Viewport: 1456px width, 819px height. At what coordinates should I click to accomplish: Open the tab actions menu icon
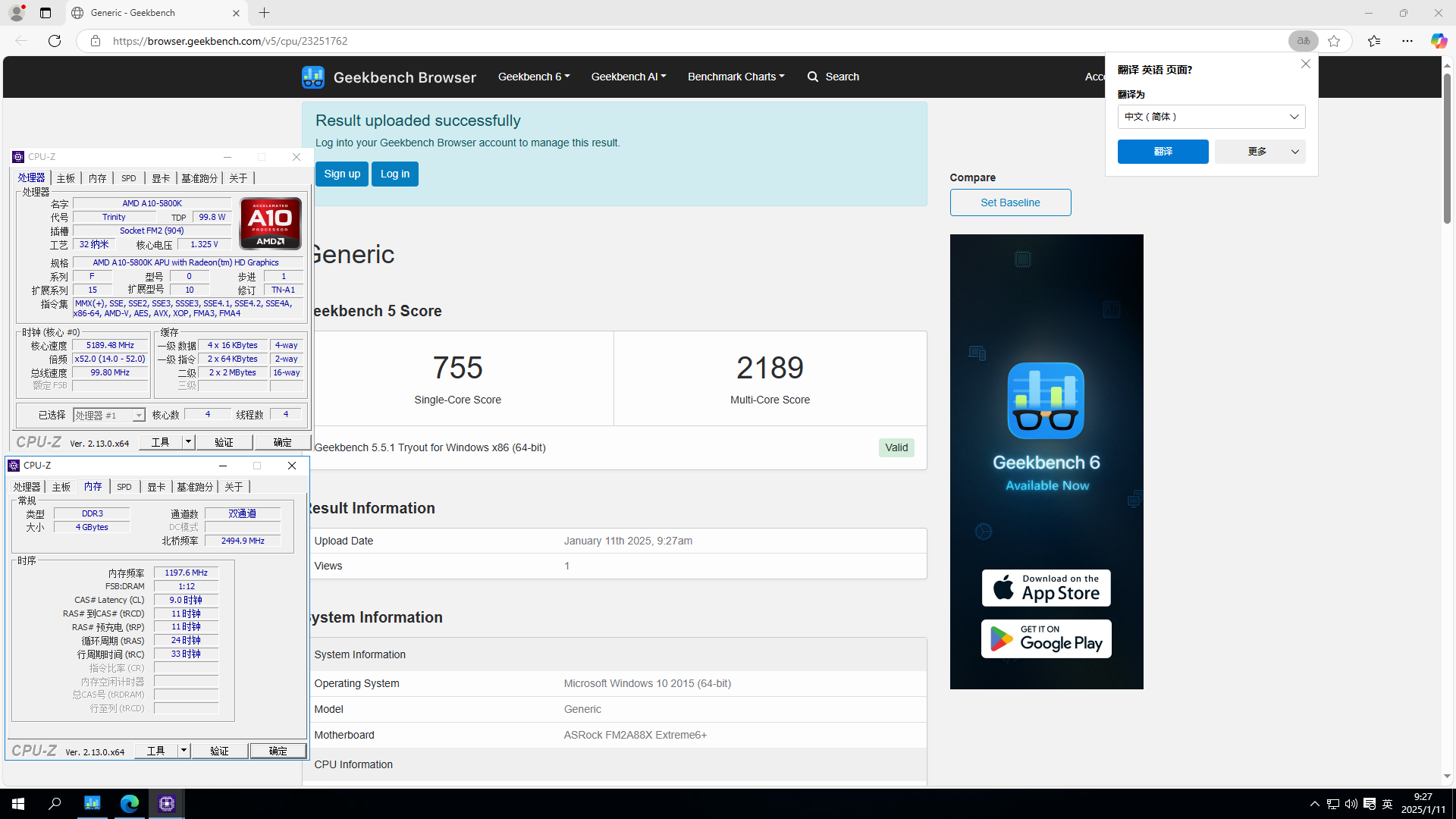point(45,13)
